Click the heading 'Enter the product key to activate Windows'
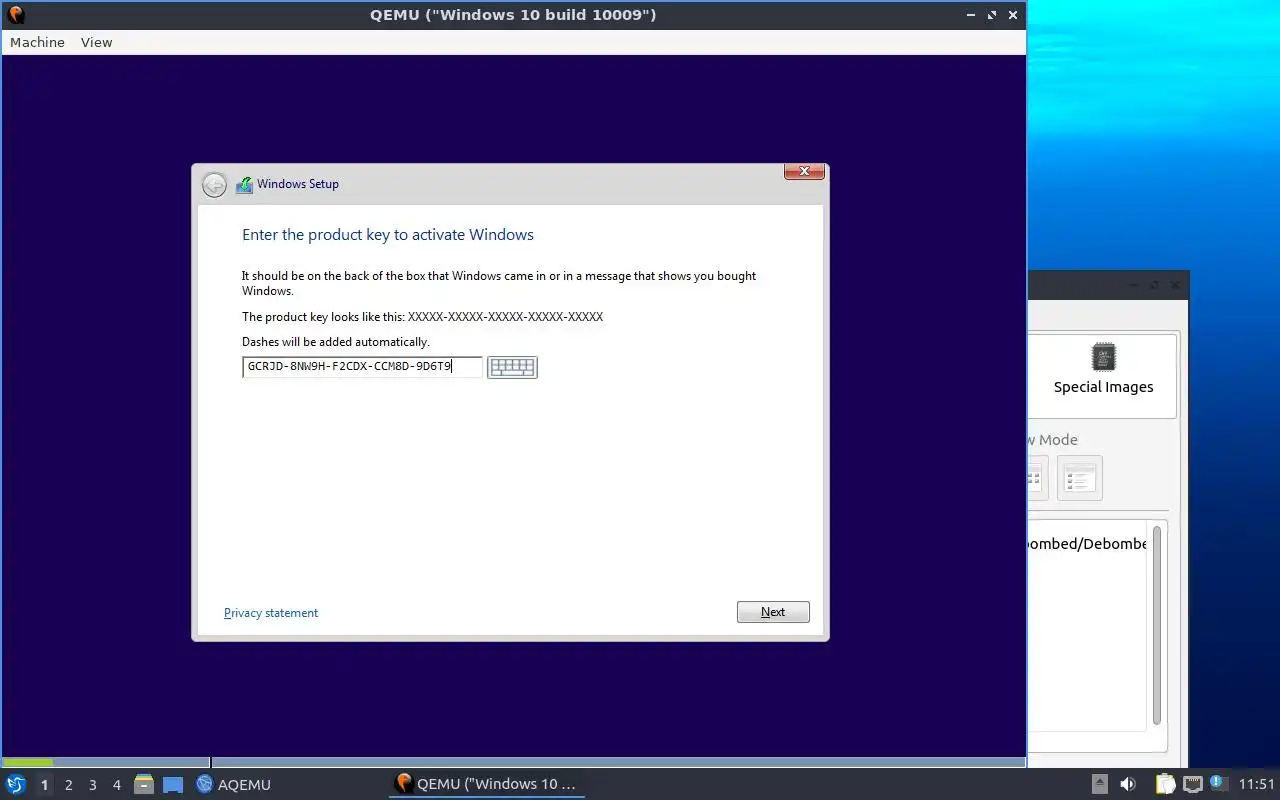This screenshot has height=800, width=1280. click(388, 235)
